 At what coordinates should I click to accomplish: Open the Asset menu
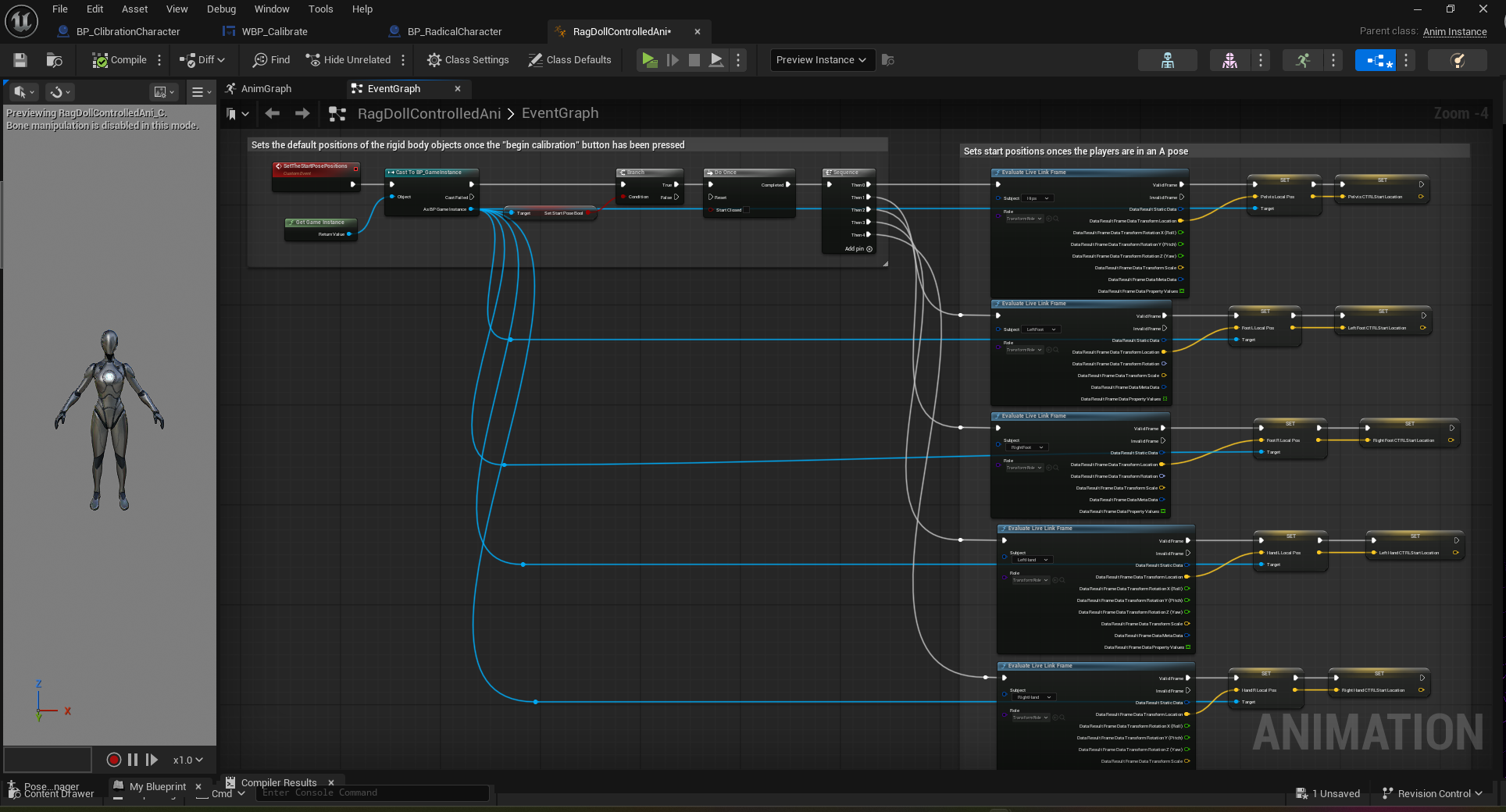pos(135,9)
